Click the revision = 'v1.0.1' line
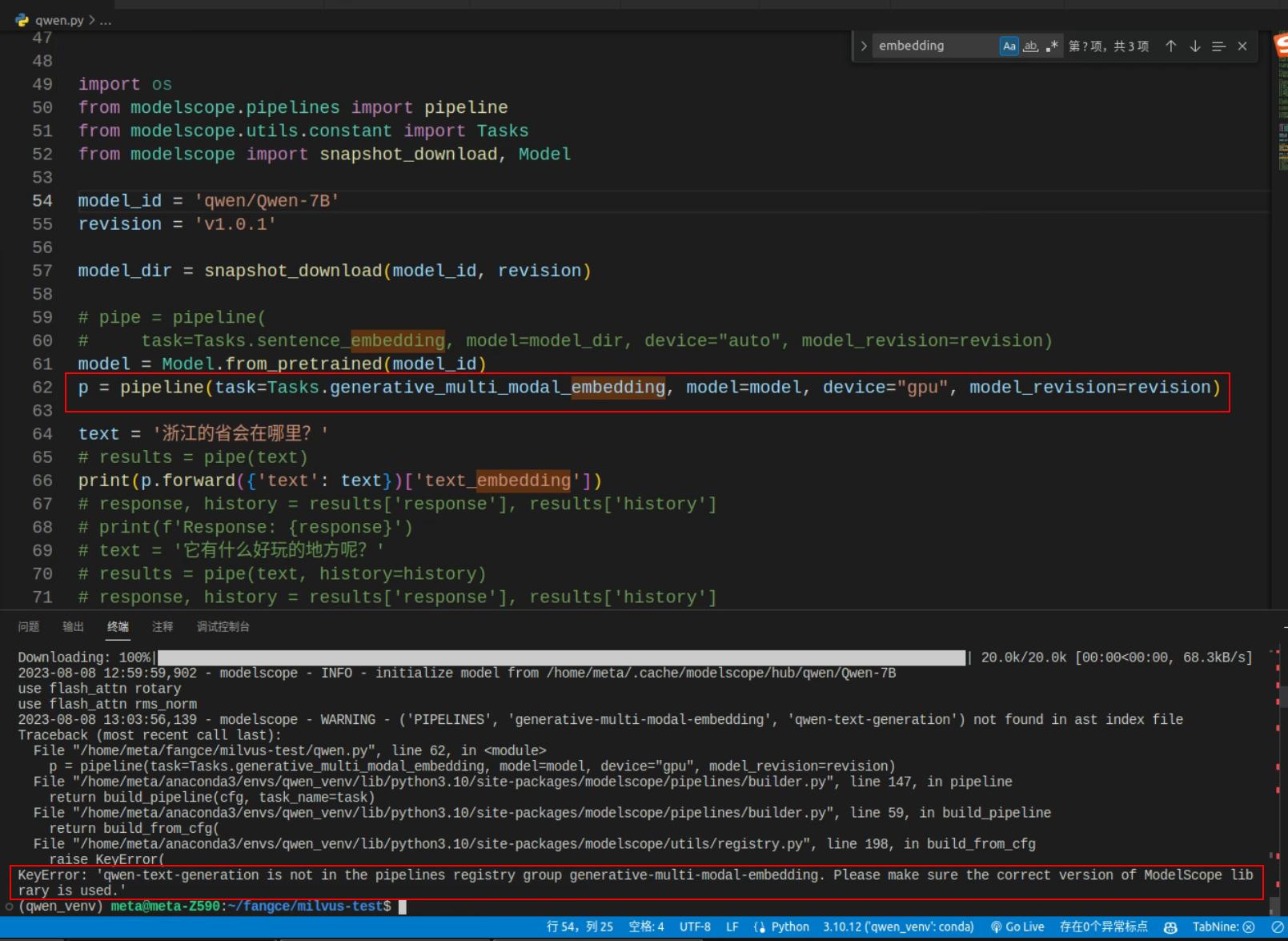 177,224
